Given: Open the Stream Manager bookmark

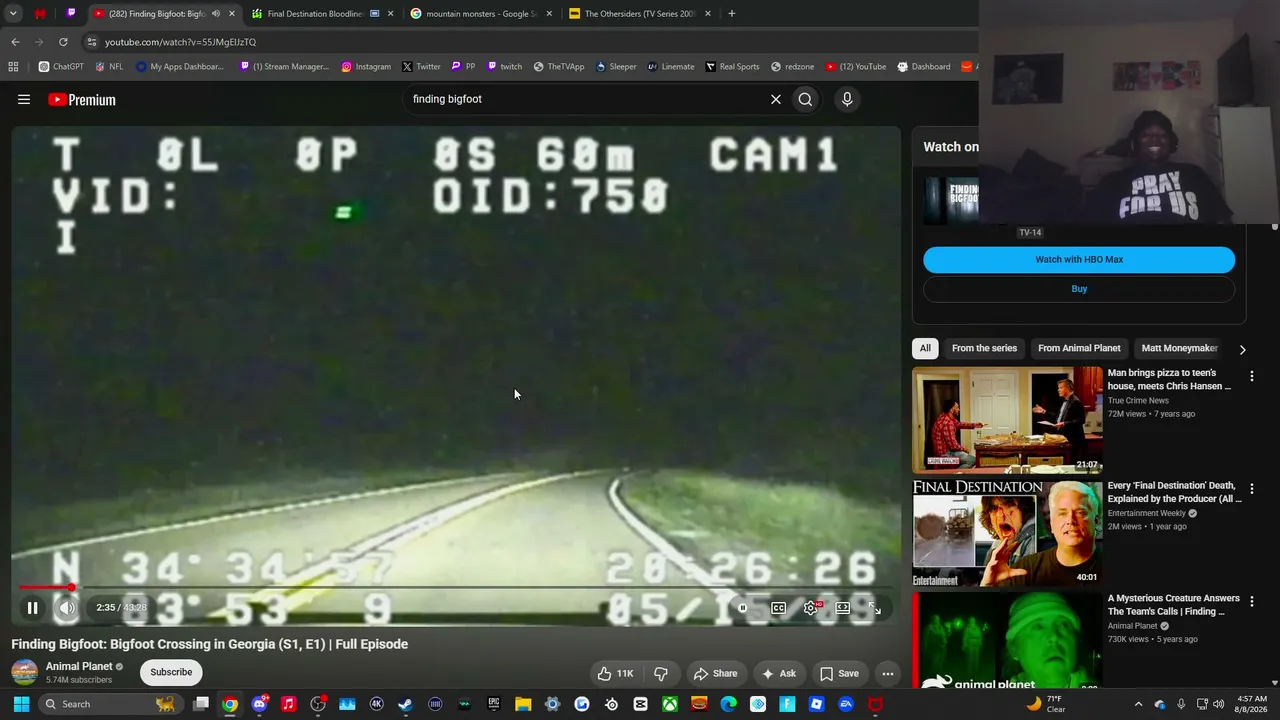Looking at the screenshot, I should [284, 67].
